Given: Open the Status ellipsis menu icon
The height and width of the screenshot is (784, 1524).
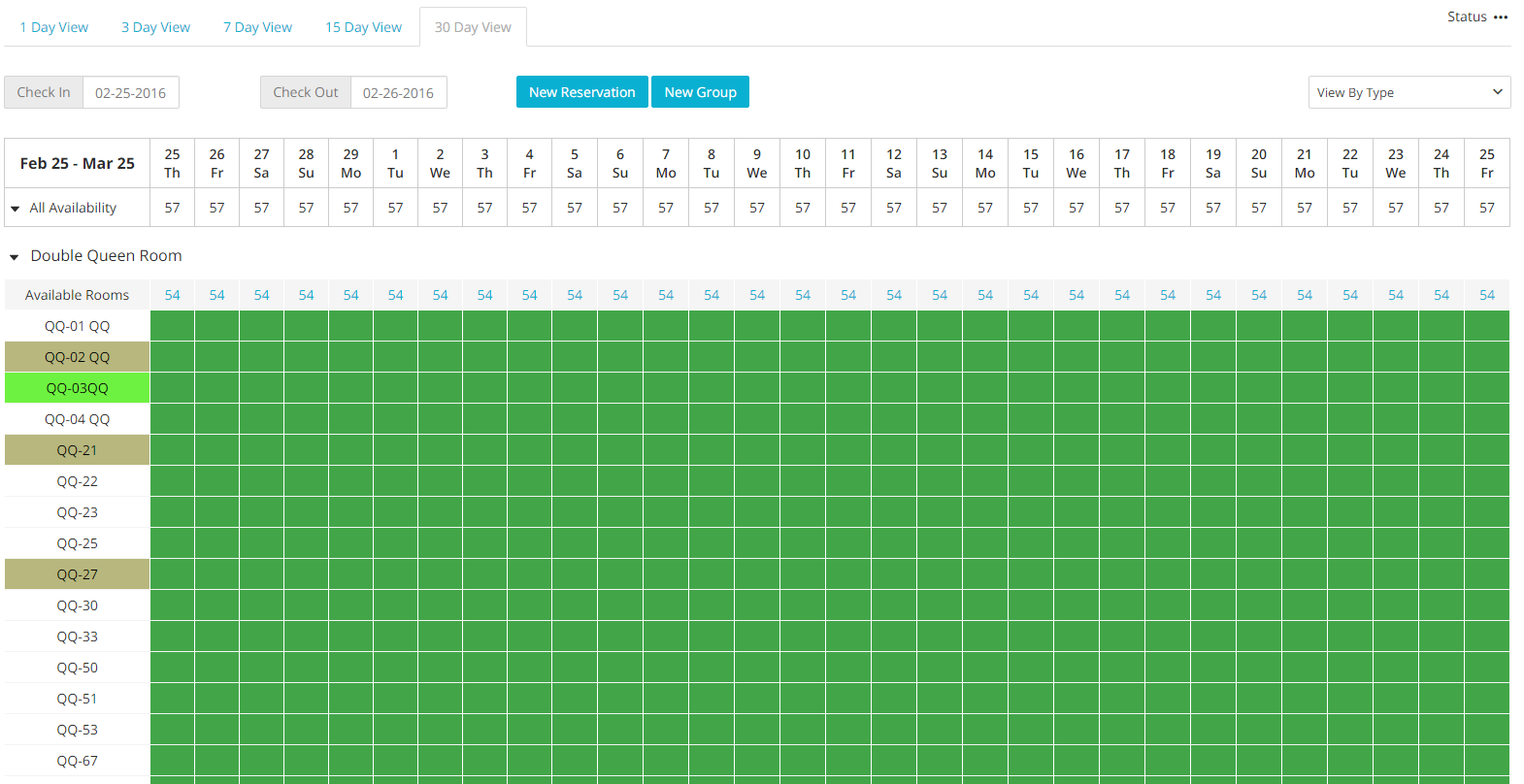Looking at the screenshot, I should tap(1501, 17).
